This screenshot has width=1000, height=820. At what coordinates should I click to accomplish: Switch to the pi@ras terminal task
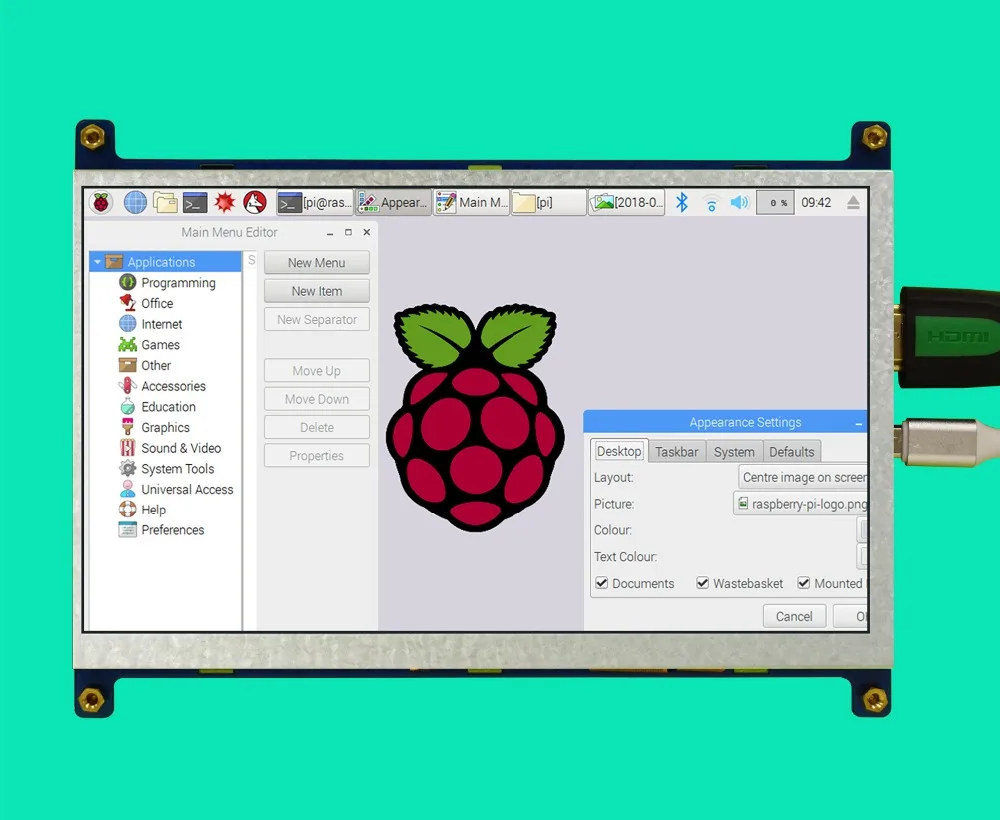(x=315, y=203)
